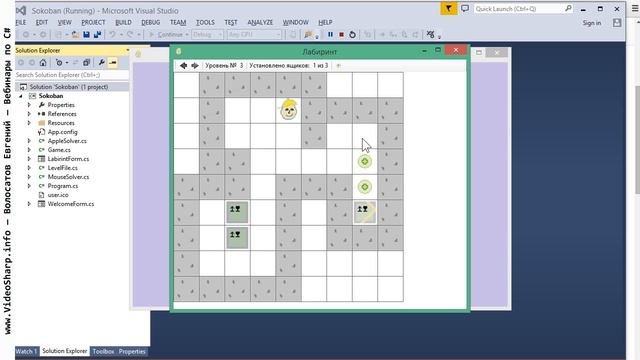
Task: Expand the AppleSolver.cs node
Action: pos(29,141)
